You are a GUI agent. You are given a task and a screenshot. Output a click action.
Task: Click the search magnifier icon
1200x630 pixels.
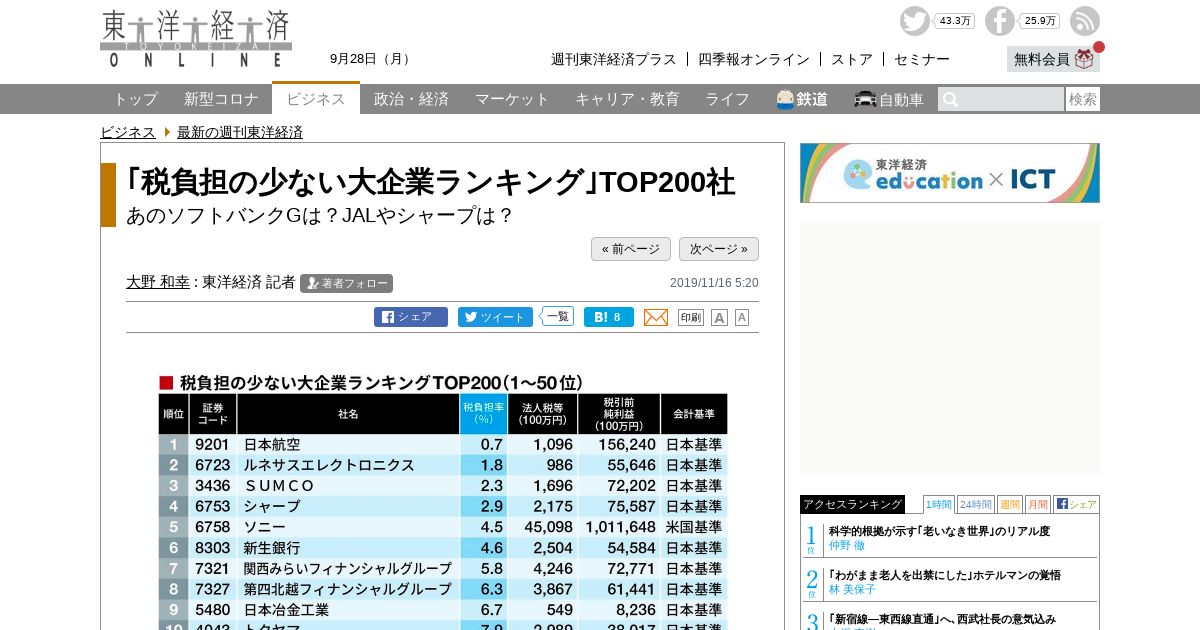click(x=950, y=99)
